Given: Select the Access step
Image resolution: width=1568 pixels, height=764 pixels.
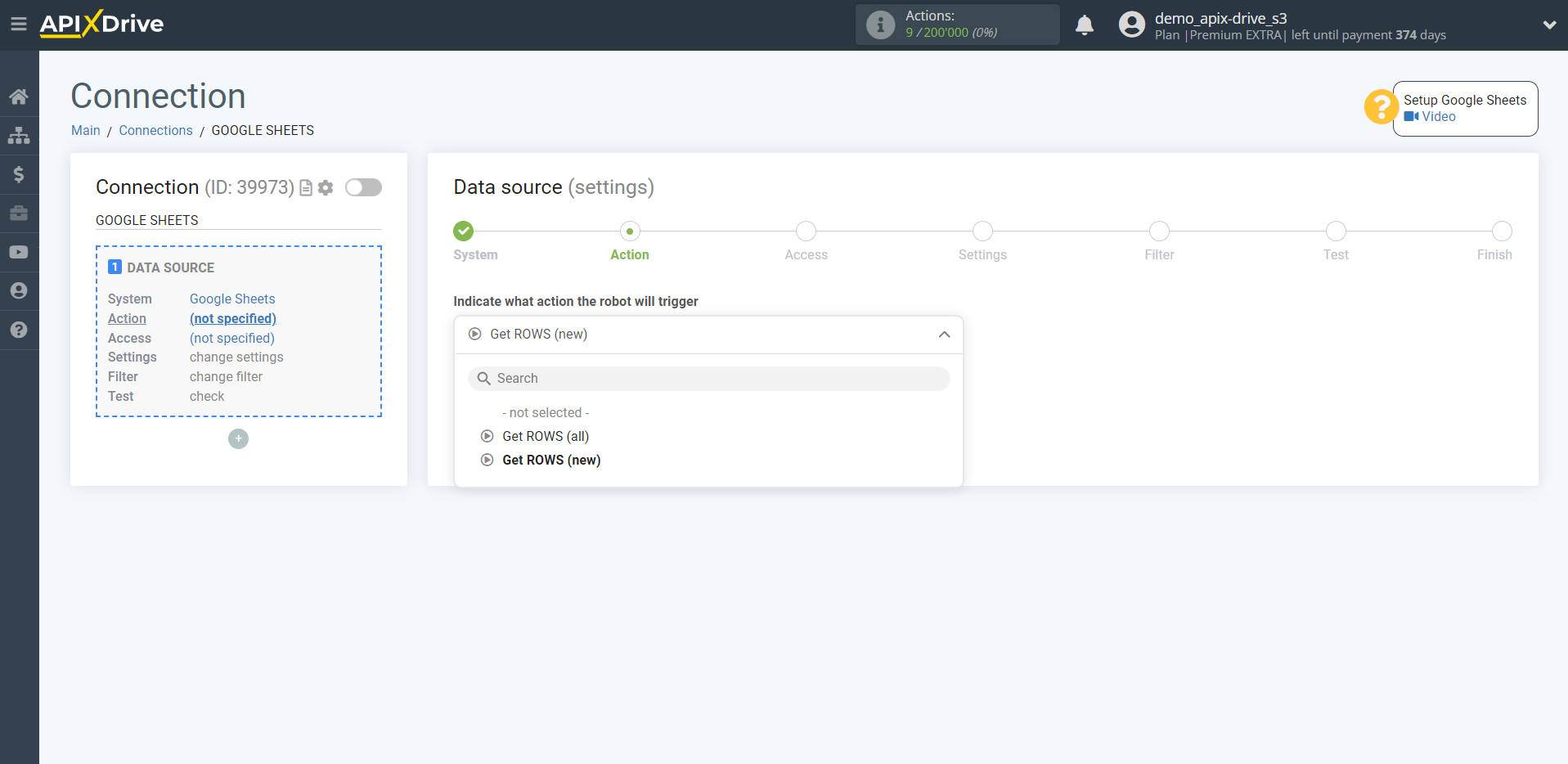Looking at the screenshot, I should tap(806, 231).
